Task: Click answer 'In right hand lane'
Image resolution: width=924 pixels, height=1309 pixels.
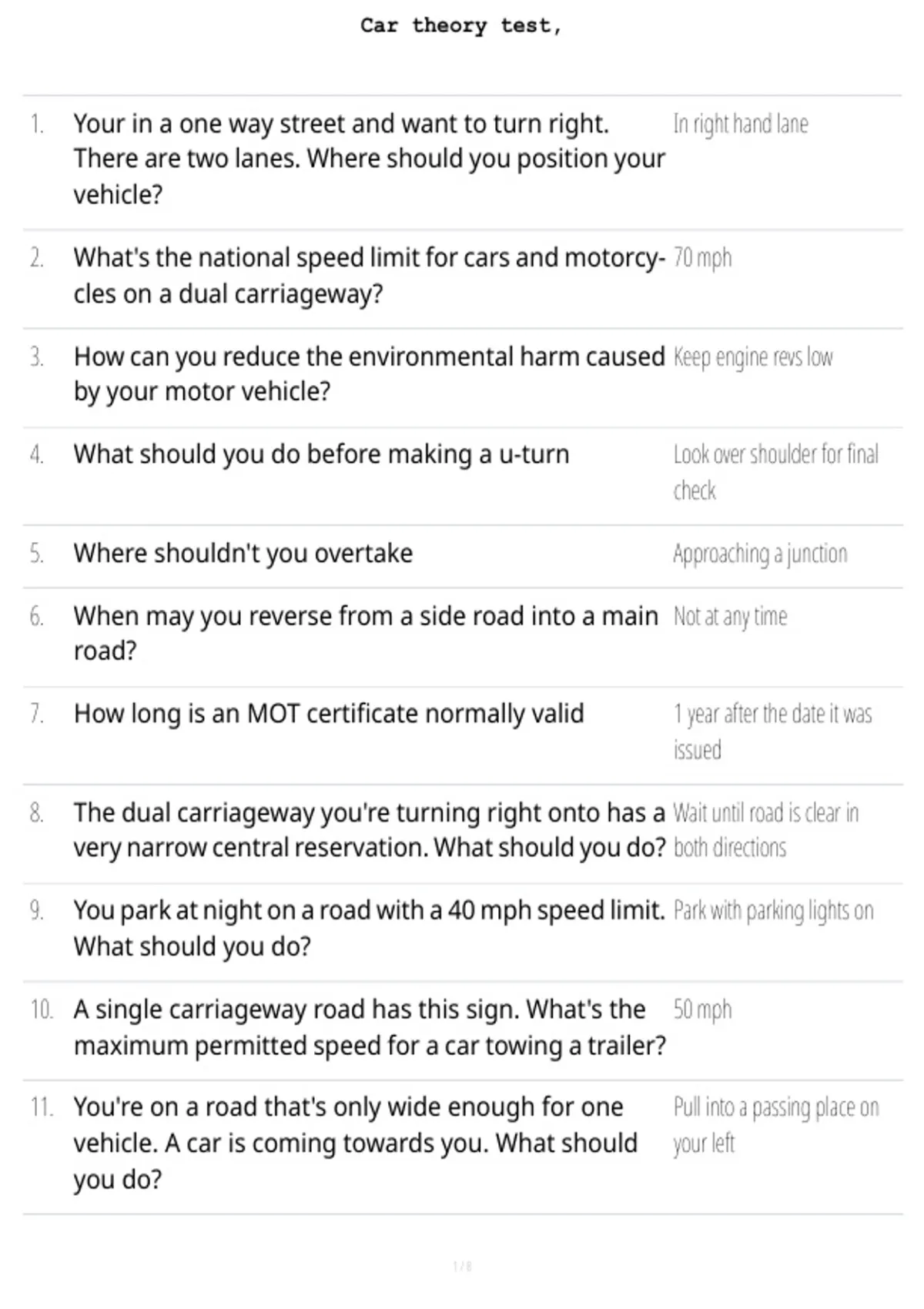Action: tap(741, 124)
